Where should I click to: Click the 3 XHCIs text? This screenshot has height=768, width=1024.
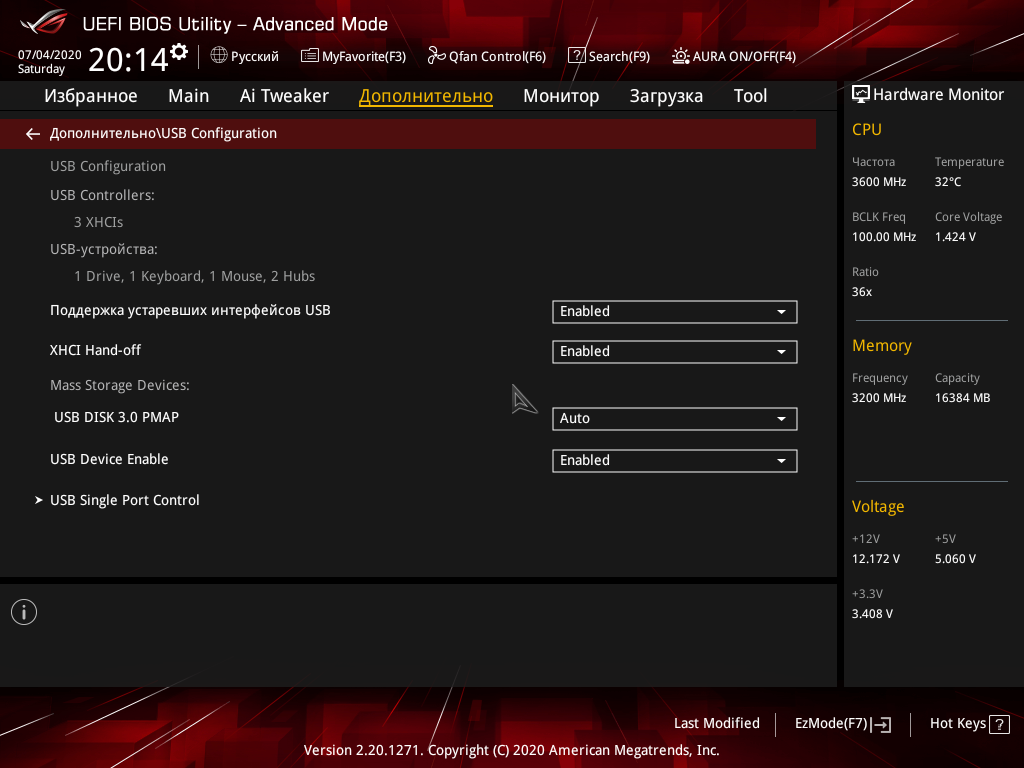pos(99,222)
